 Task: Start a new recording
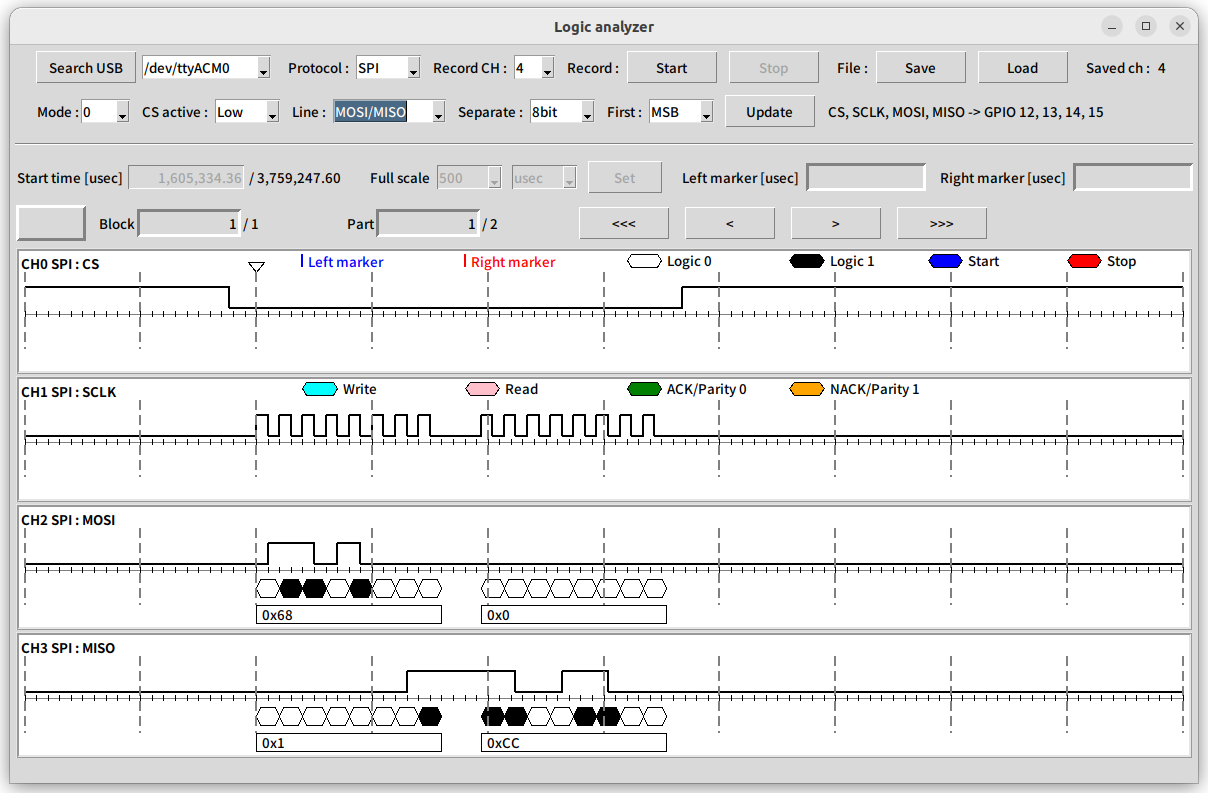tap(671, 67)
